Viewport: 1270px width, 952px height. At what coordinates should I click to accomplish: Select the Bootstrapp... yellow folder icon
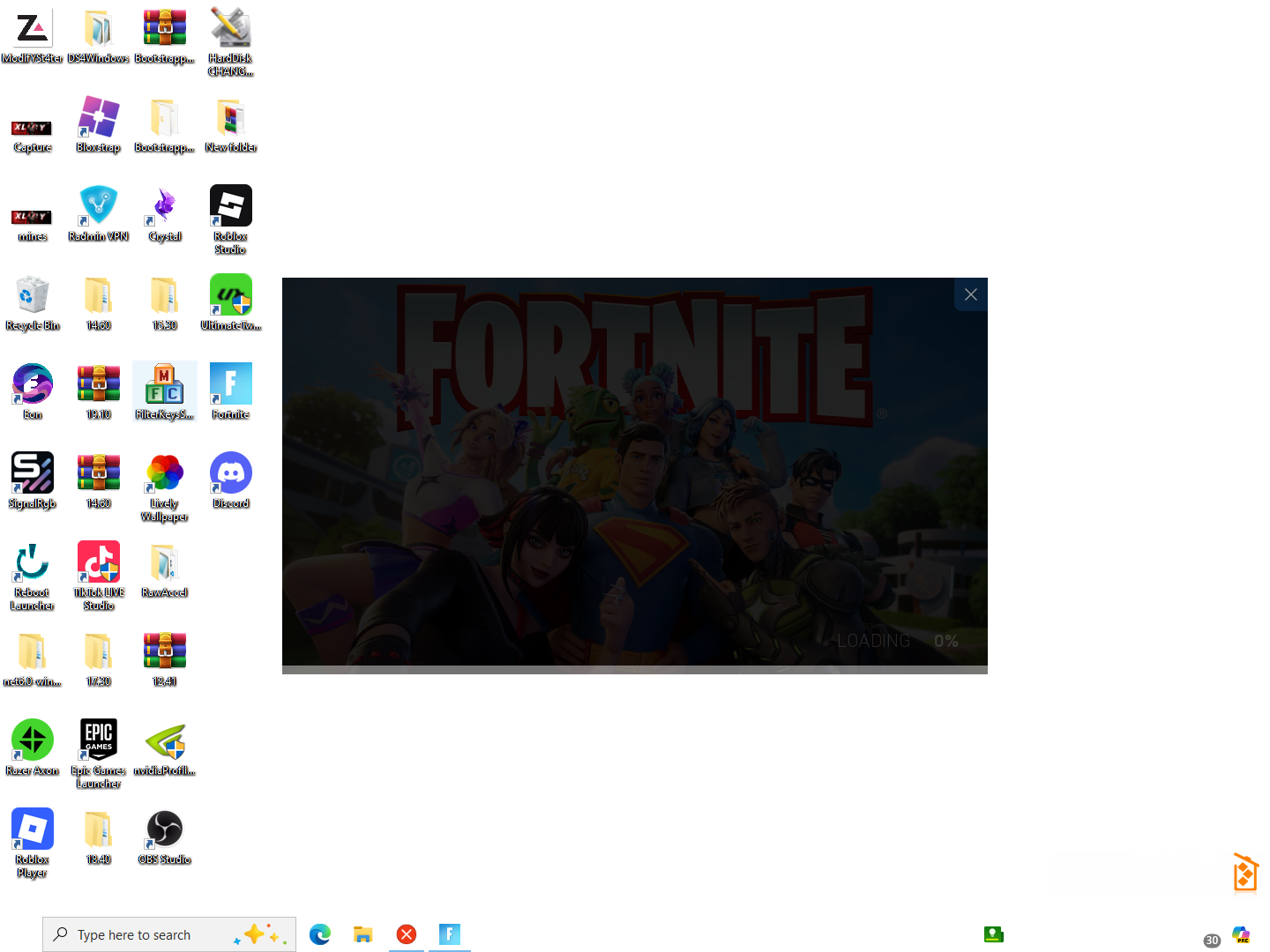[165, 125]
